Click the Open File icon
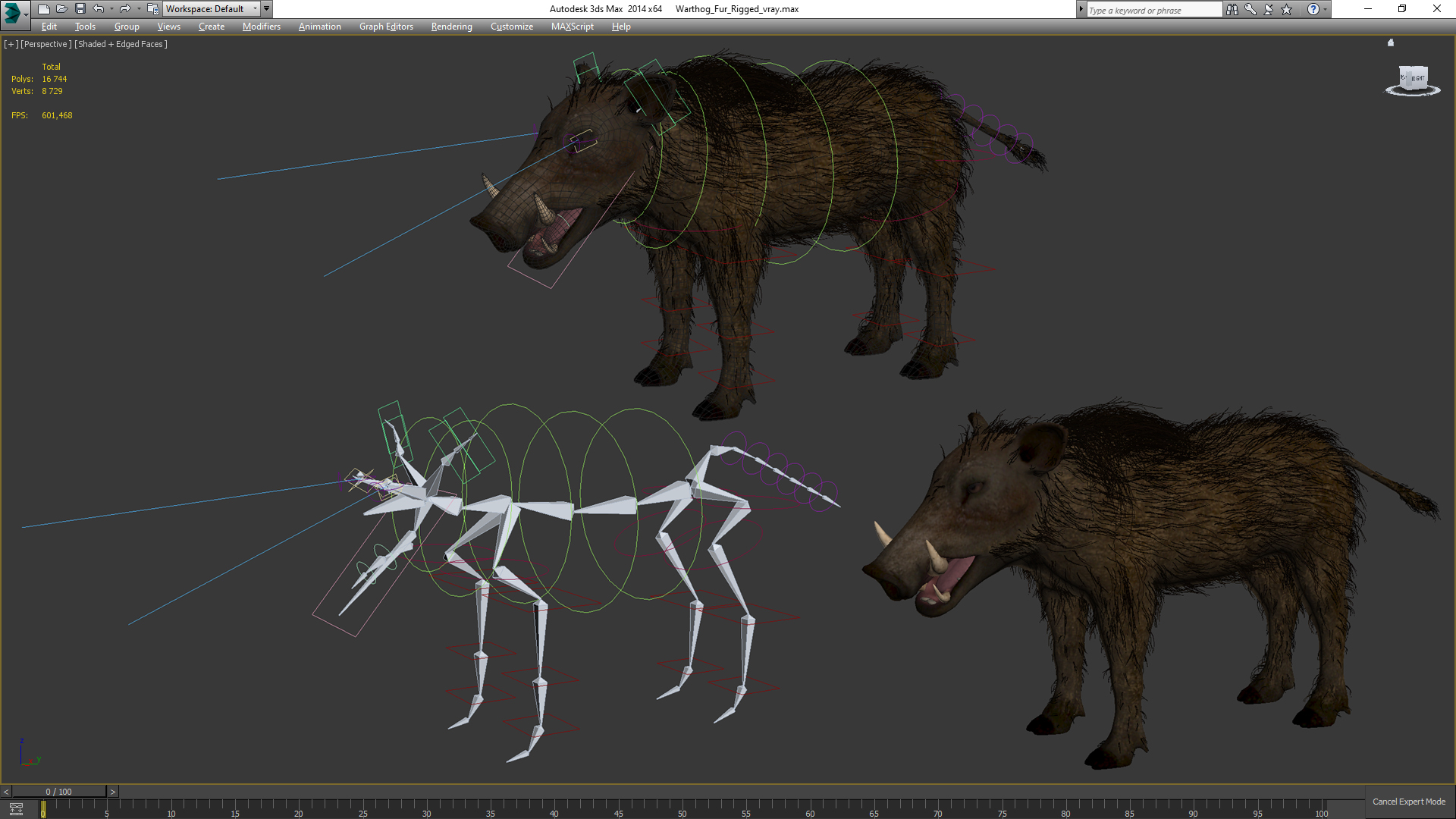Viewport: 1456px width, 819px height. 62,8
